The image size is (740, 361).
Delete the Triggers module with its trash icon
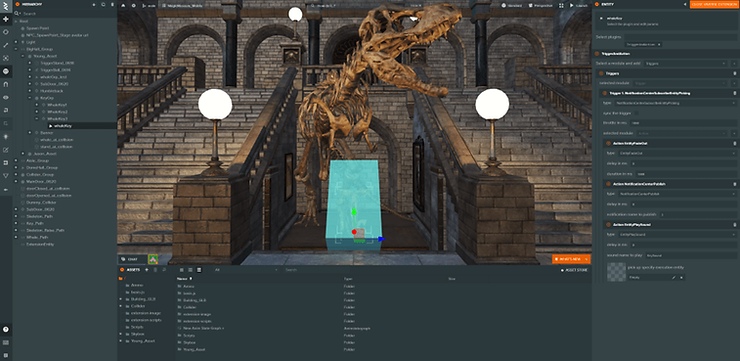tap(734, 73)
